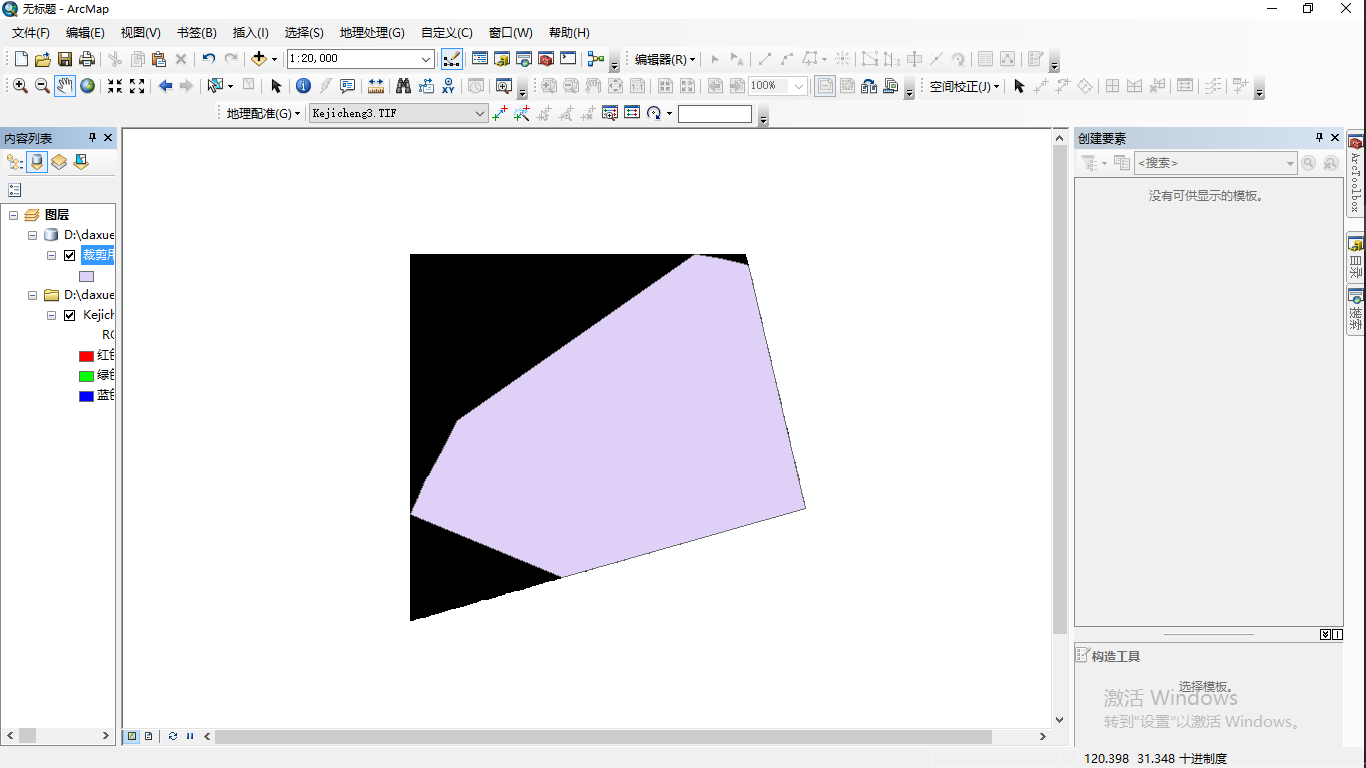Open the Identify tool
The width and height of the screenshot is (1366, 768).
click(x=303, y=86)
